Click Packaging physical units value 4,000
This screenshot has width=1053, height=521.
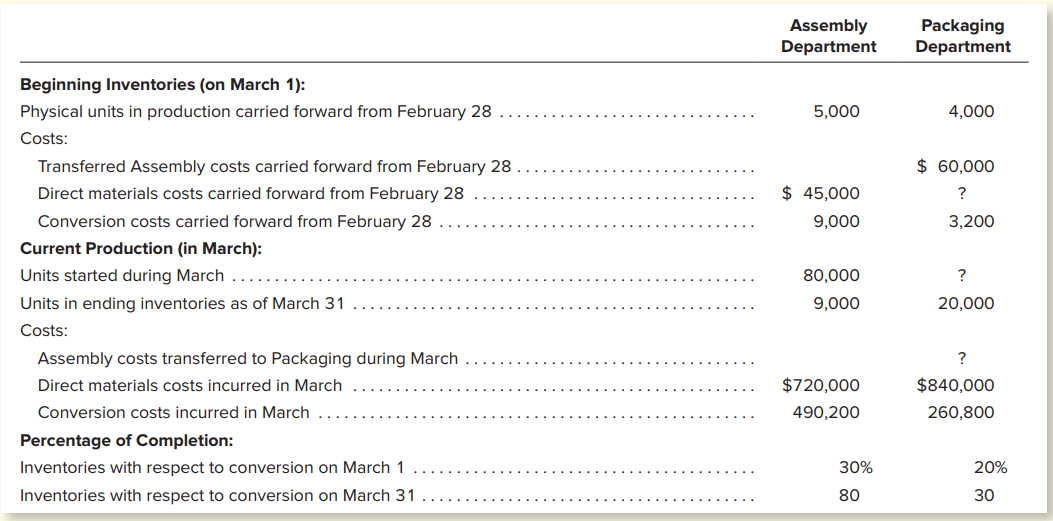pos(971,111)
